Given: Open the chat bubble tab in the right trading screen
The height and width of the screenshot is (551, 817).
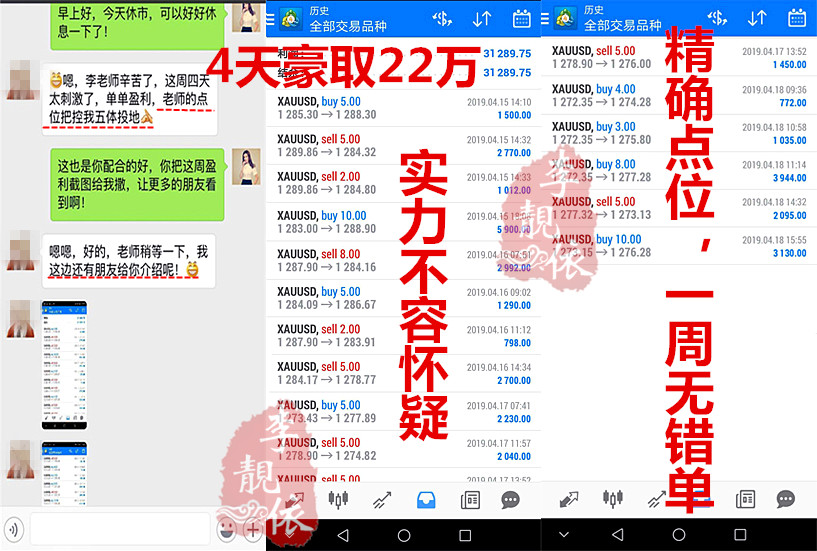Looking at the screenshot, I should tap(786, 498).
